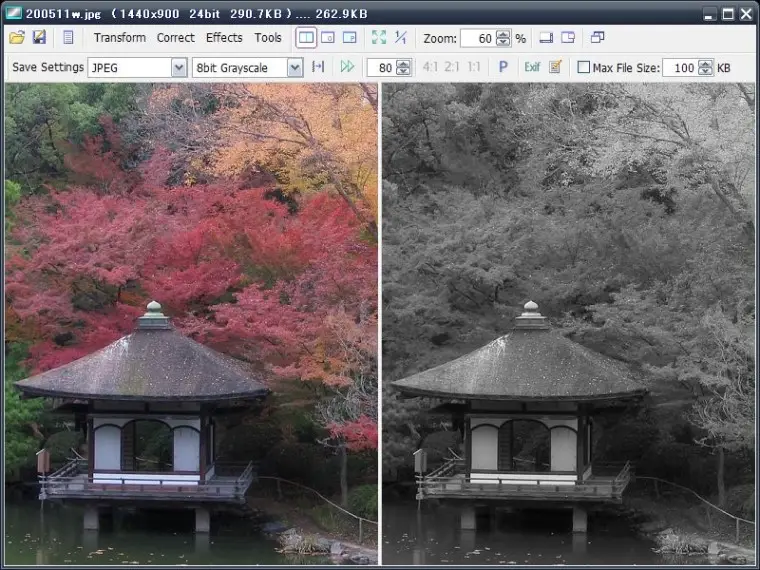Click the Max File Size value field
The image size is (760, 570).
pos(680,67)
